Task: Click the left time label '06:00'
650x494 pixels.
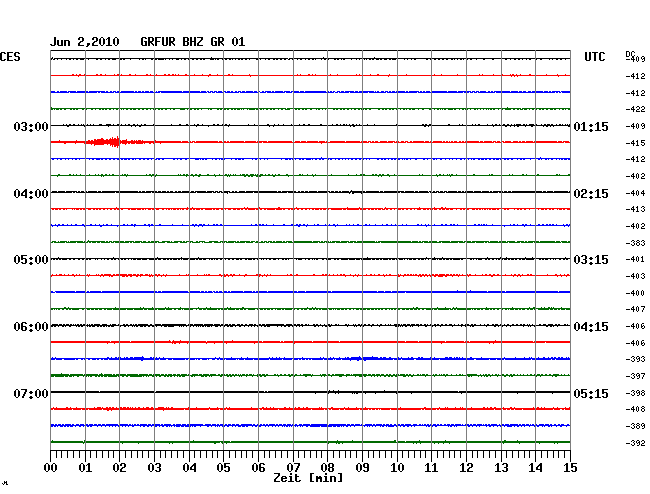Action: 31,327
